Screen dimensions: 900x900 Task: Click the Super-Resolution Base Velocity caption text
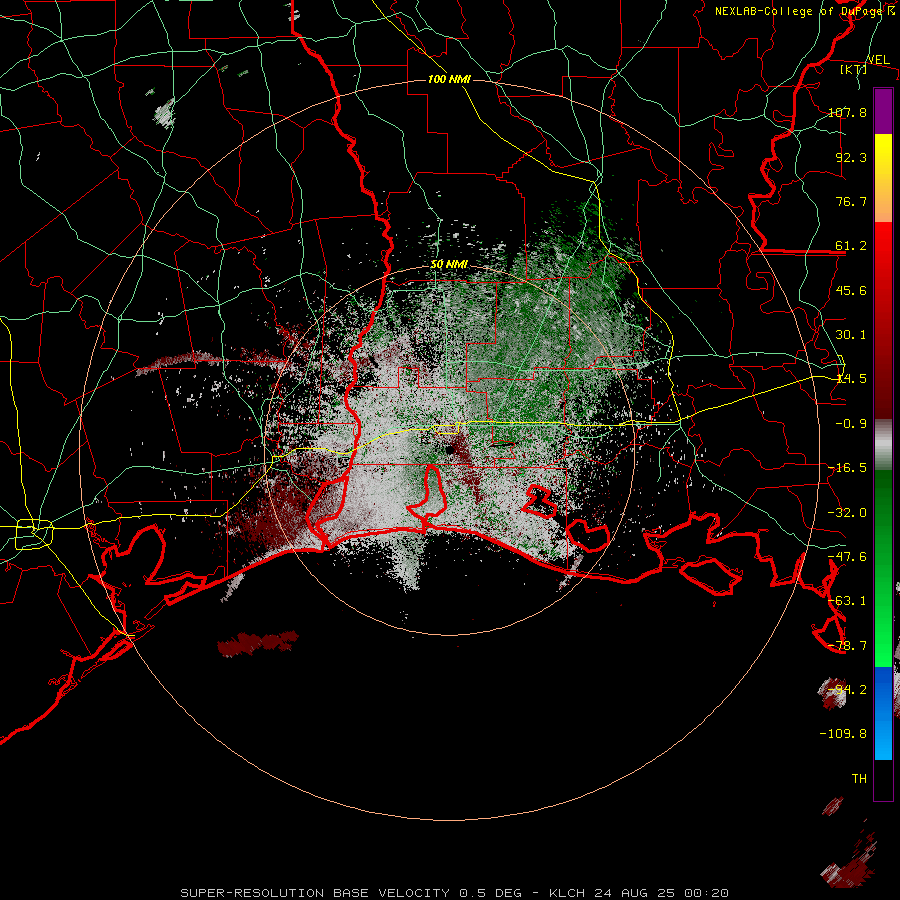455,893
